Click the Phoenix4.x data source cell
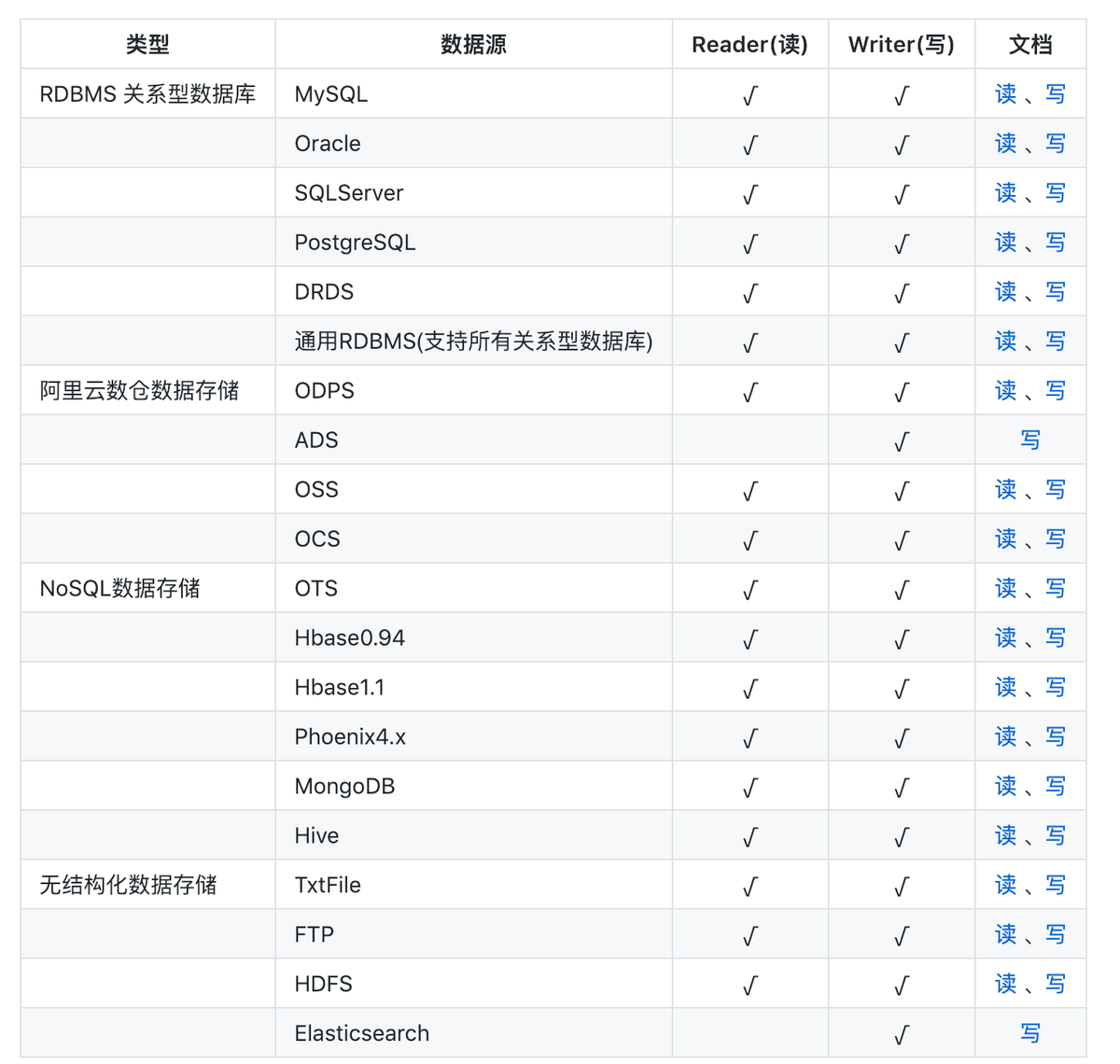Viewport: 1120px width, 1064px height. coord(474,737)
